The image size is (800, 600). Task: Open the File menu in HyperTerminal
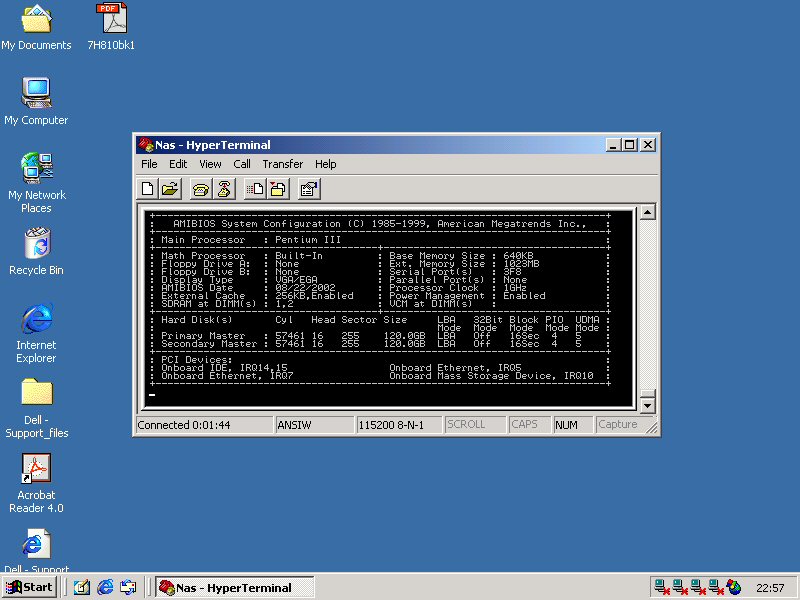(149, 164)
